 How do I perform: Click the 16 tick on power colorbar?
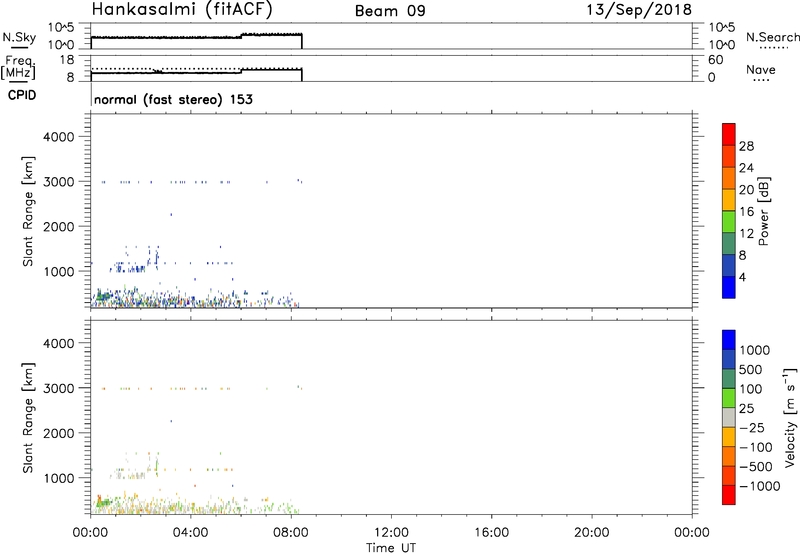point(746,212)
